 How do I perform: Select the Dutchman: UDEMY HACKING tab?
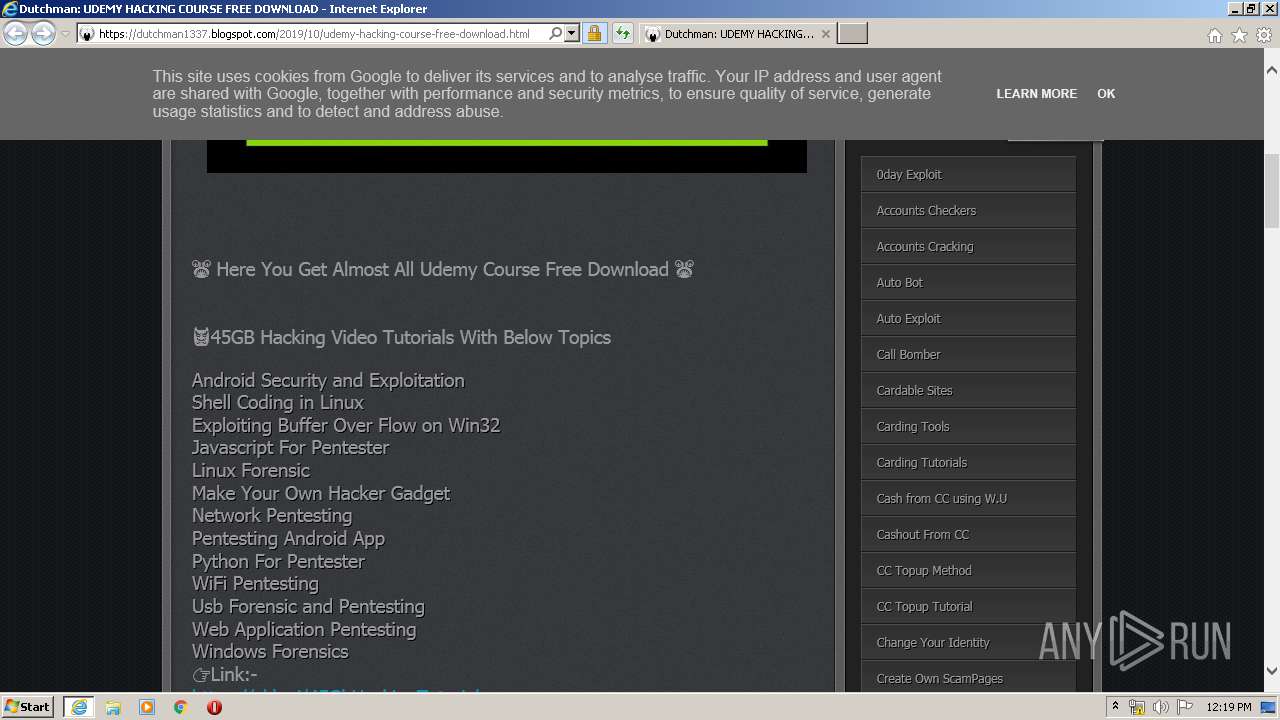point(738,34)
